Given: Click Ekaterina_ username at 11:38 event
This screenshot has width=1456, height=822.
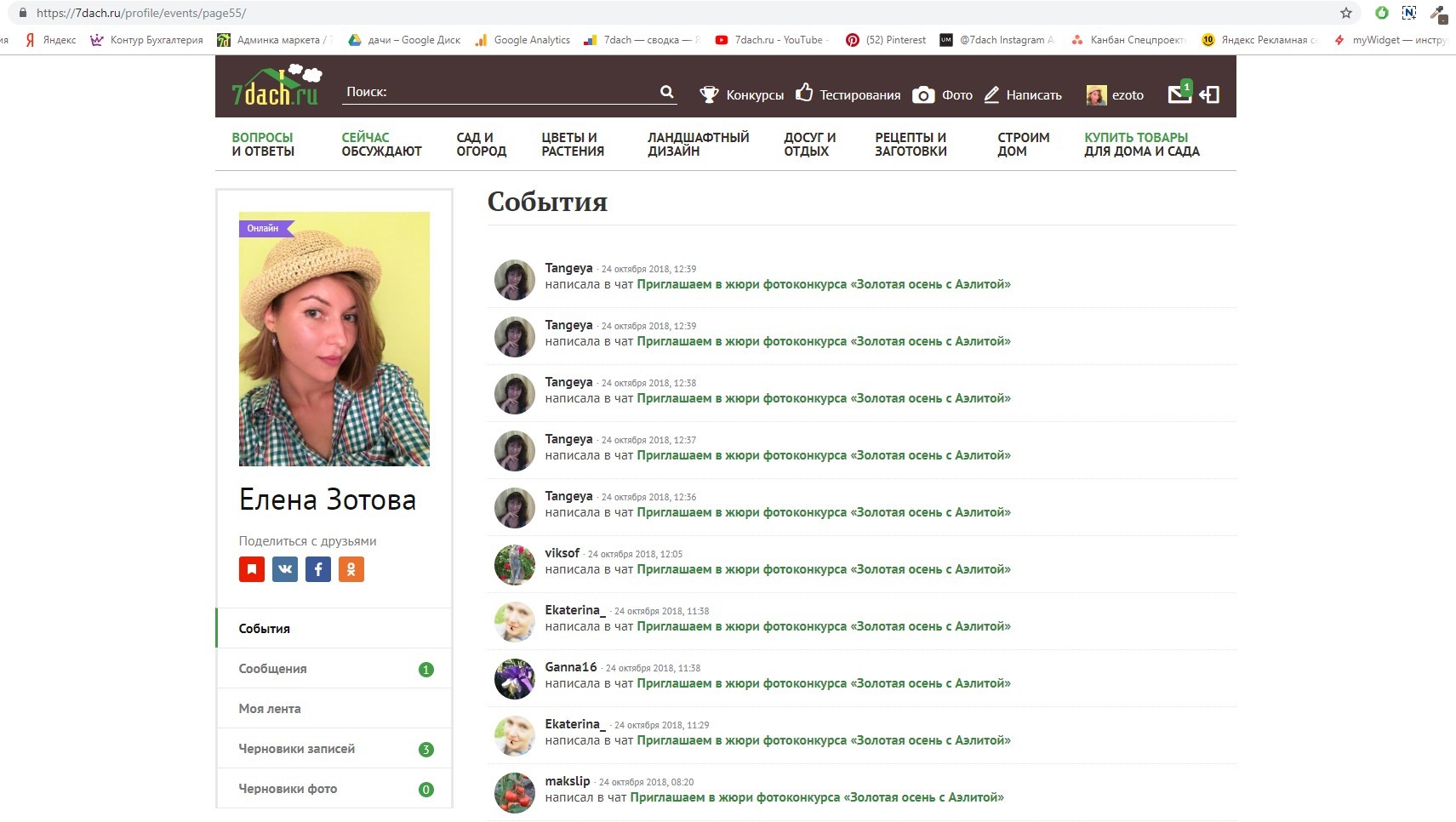Looking at the screenshot, I should (575, 610).
